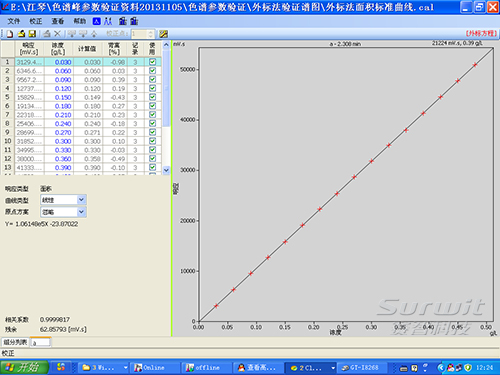Click the print icon in toolbar

[47, 34]
